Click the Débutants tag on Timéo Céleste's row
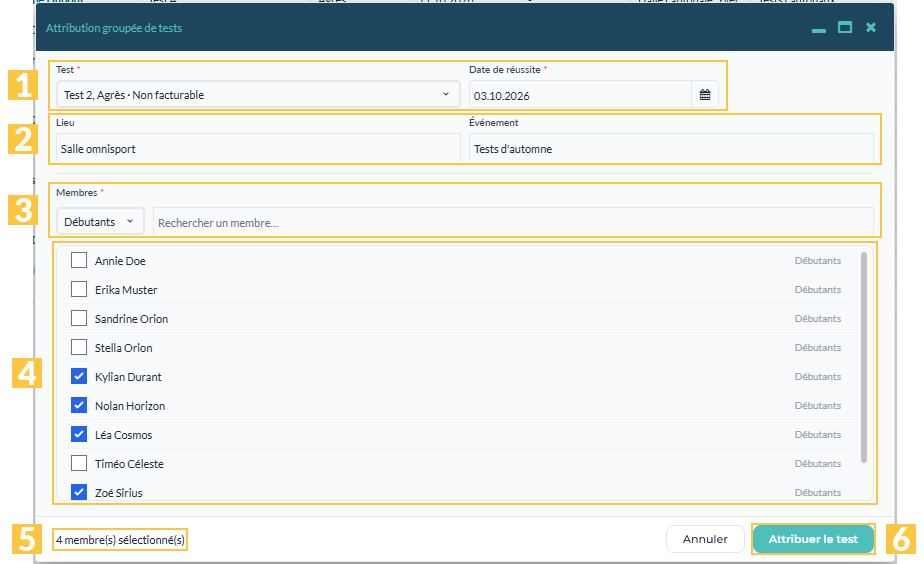 pyautogui.click(x=818, y=463)
